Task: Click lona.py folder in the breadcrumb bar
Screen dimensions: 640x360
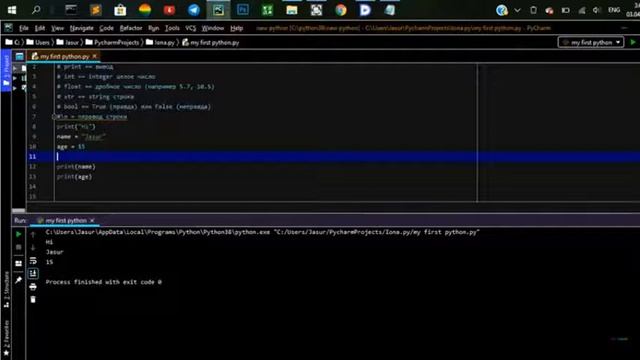Action: pyautogui.click(x=160, y=42)
